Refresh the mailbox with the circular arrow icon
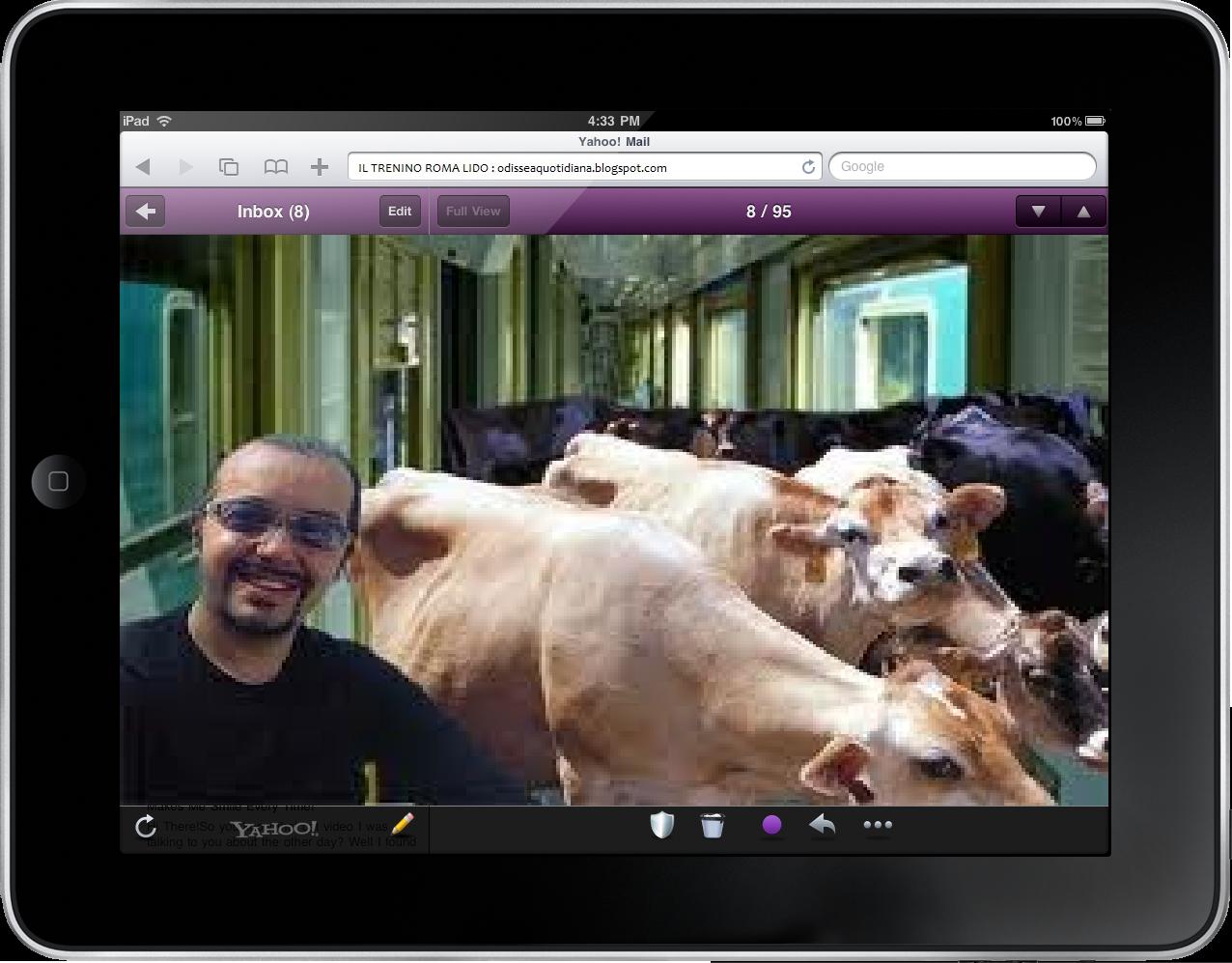 pos(146,827)
